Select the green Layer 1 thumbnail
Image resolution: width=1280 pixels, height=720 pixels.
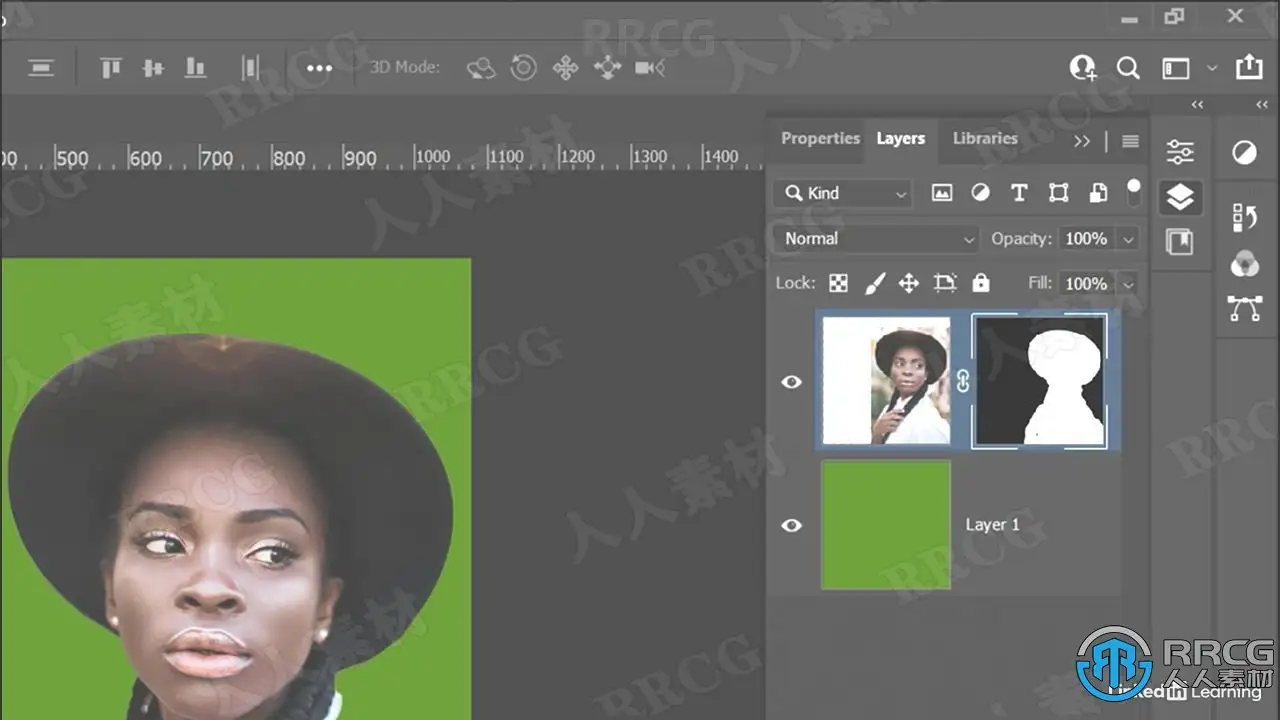(x=886, y=525)
